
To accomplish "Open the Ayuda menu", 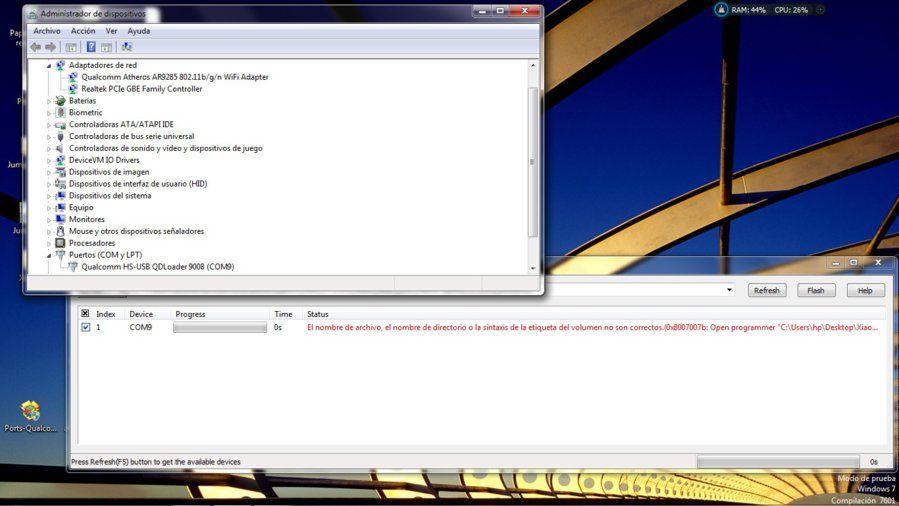I will (139, 31).
